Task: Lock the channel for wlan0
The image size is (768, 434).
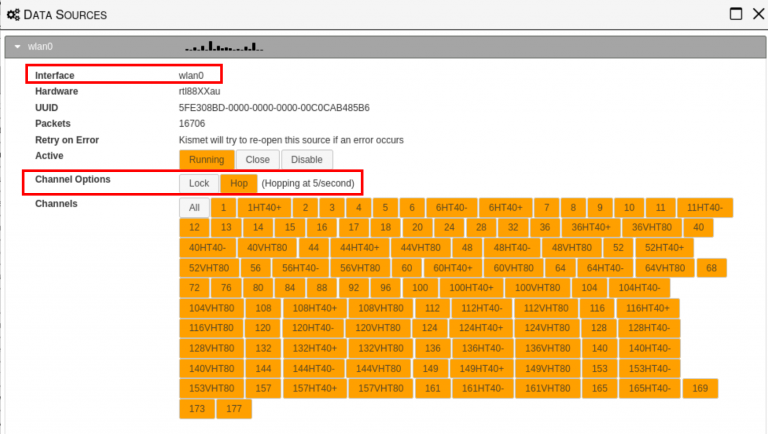Action: click(x=199, y=183)
